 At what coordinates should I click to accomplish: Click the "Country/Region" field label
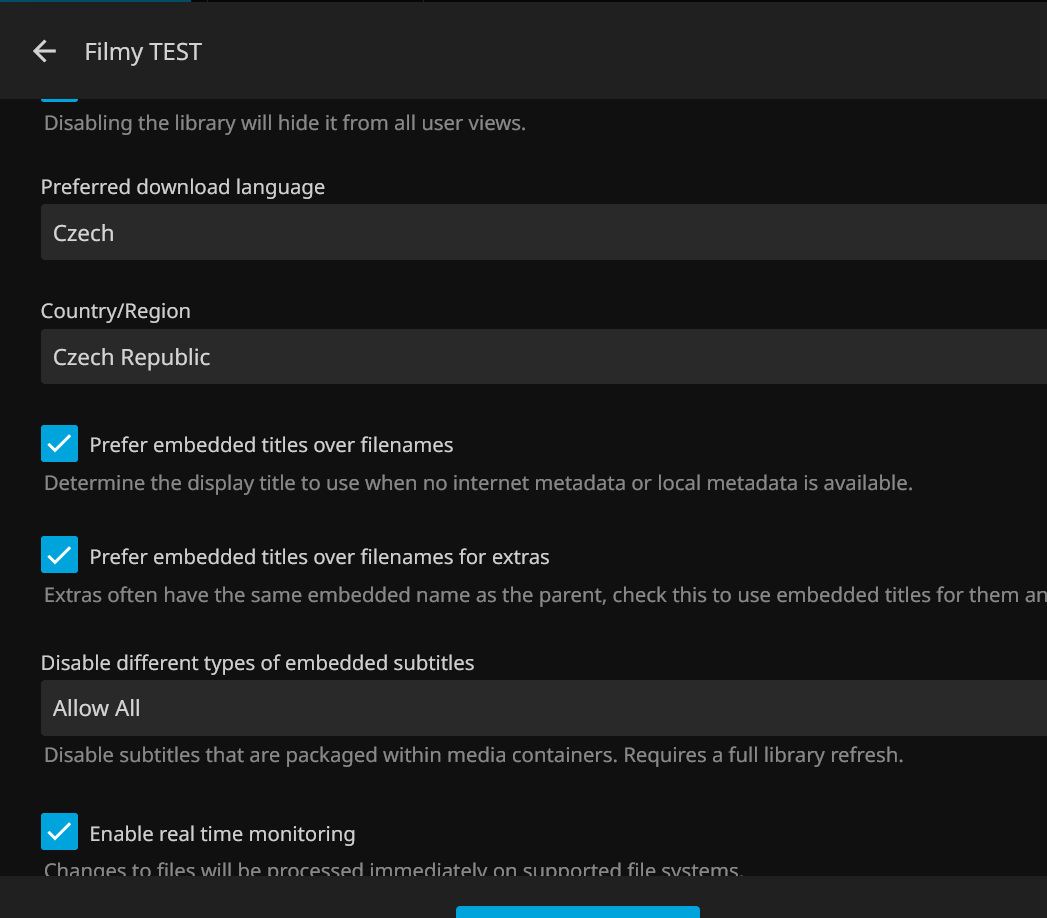pyautogui.click(x=116, y=311)
